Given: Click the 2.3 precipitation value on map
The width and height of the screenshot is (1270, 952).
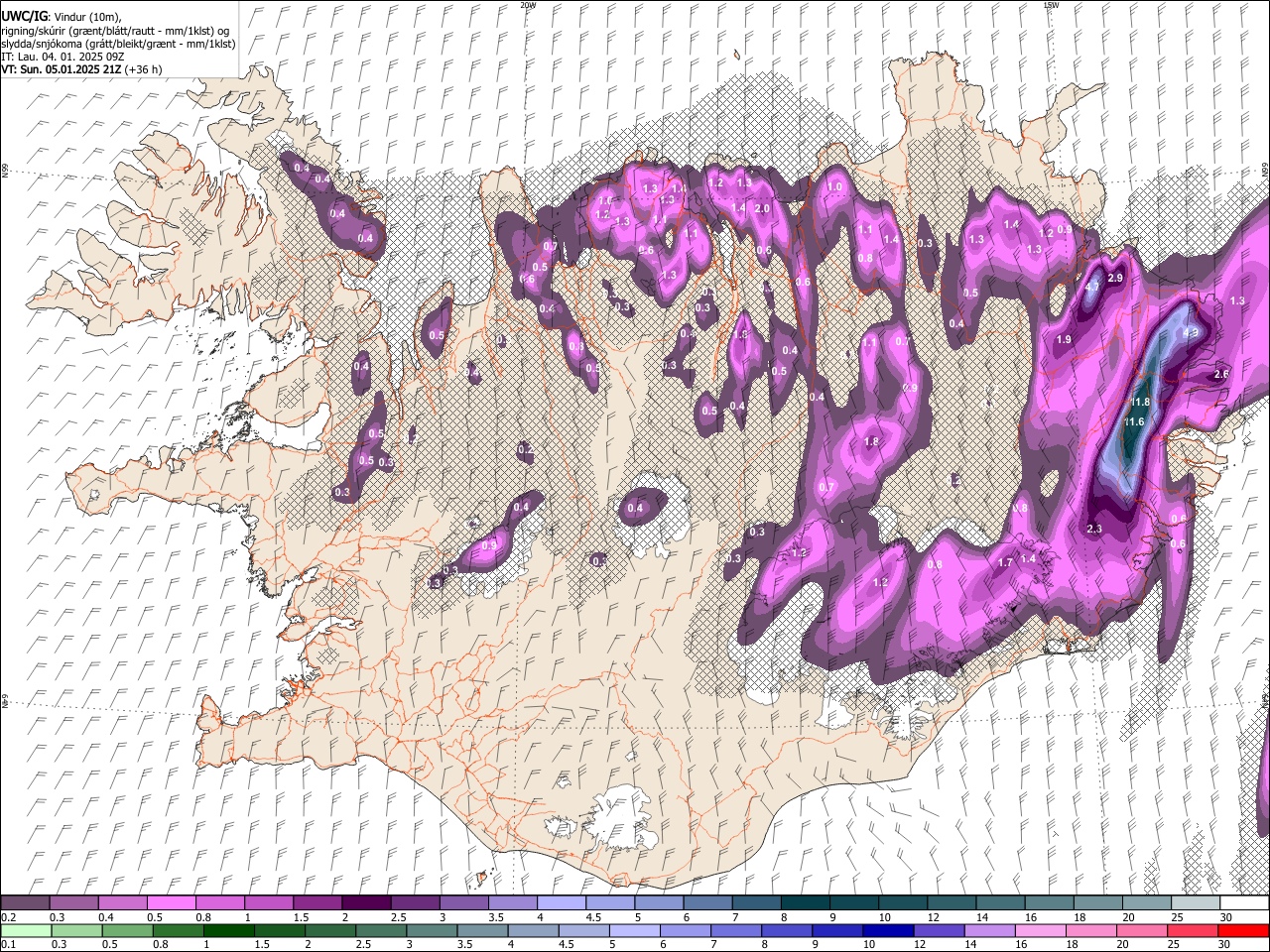Looking at the screenshot, I should pyautogui.click(x=1094, y=530).
